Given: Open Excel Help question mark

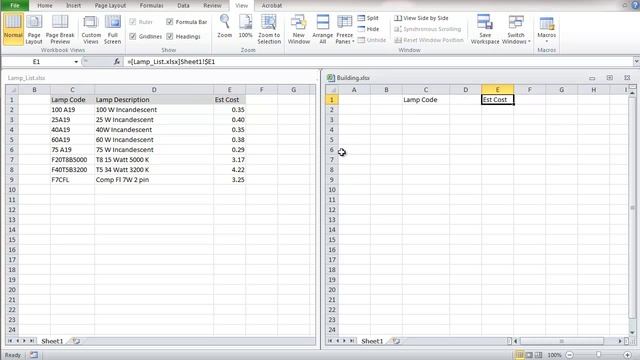Looking at the screenshot, I should [x=635, y=5].
